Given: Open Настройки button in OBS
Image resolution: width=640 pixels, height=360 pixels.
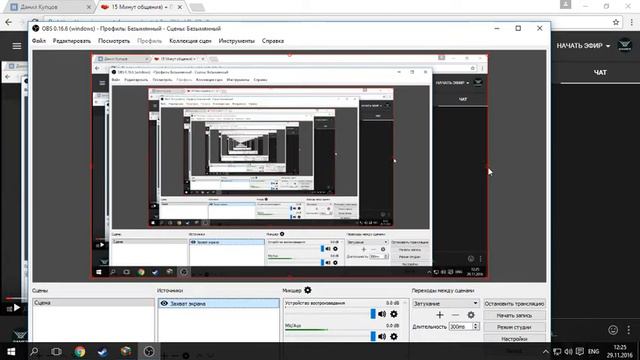Looking at the screenshot, I should coord(514,338).
